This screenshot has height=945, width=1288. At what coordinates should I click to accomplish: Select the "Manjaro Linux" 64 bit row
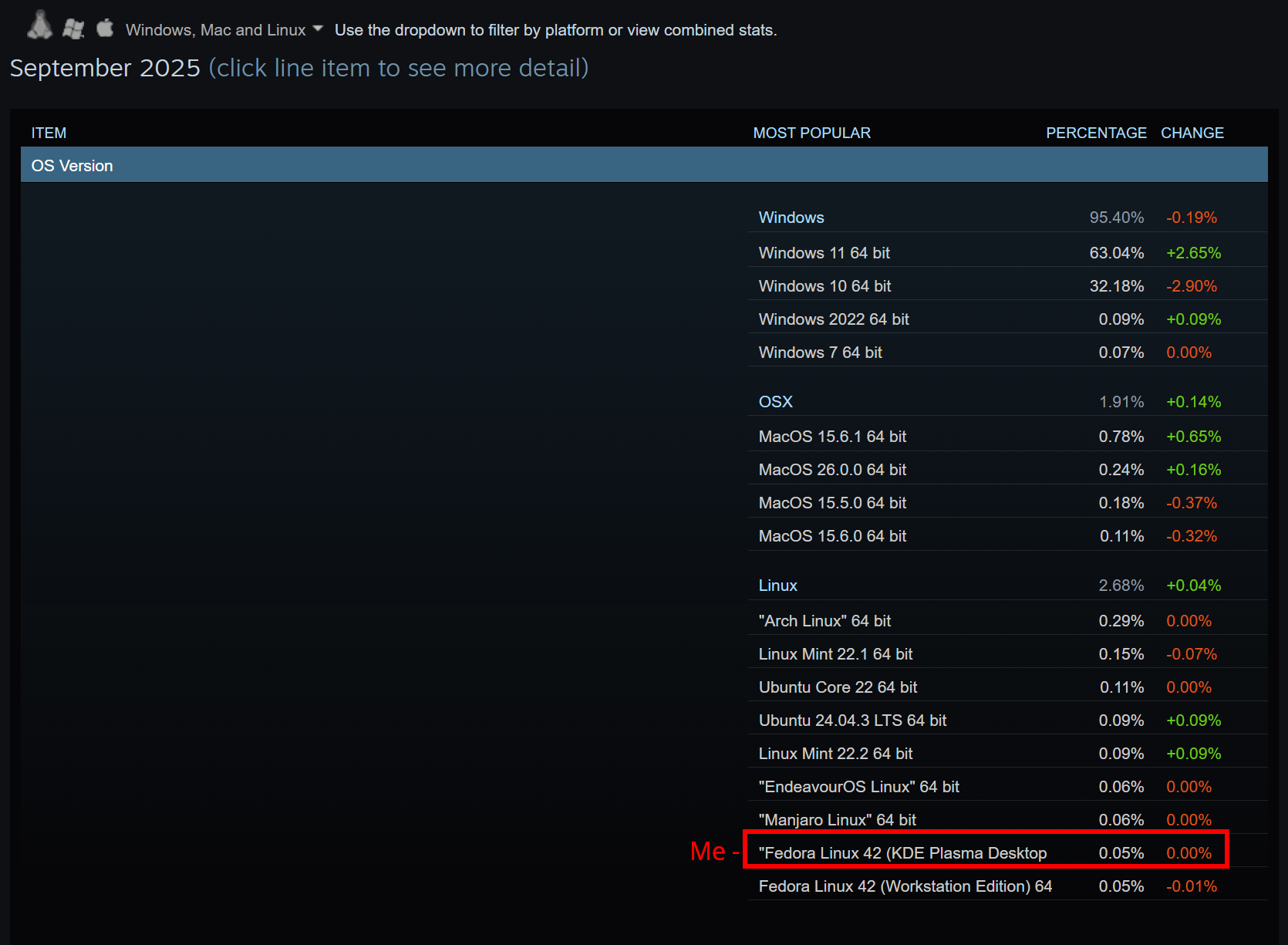pos(1007,820)
